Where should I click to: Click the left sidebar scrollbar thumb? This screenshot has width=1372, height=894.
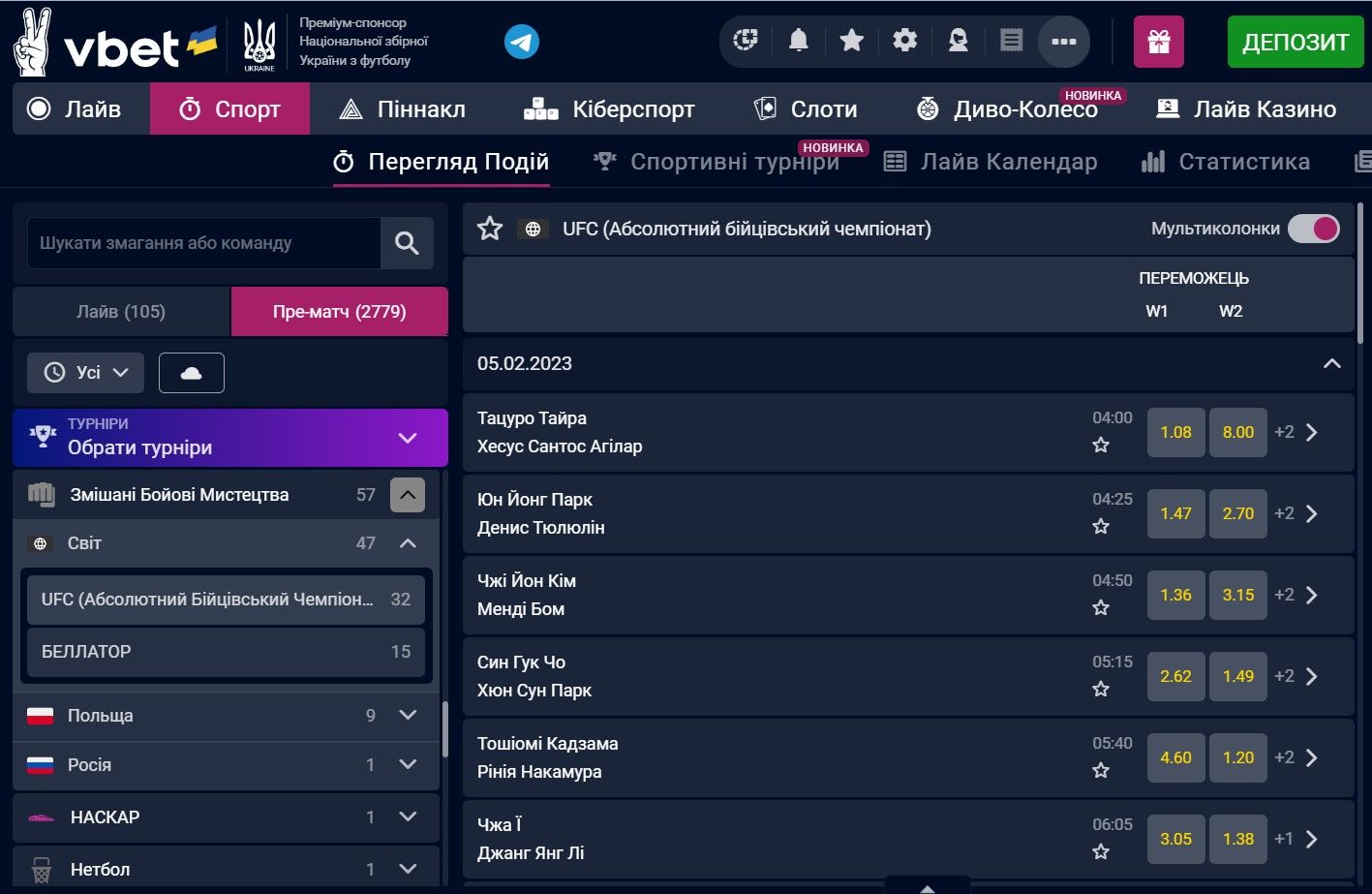[444, 728]
